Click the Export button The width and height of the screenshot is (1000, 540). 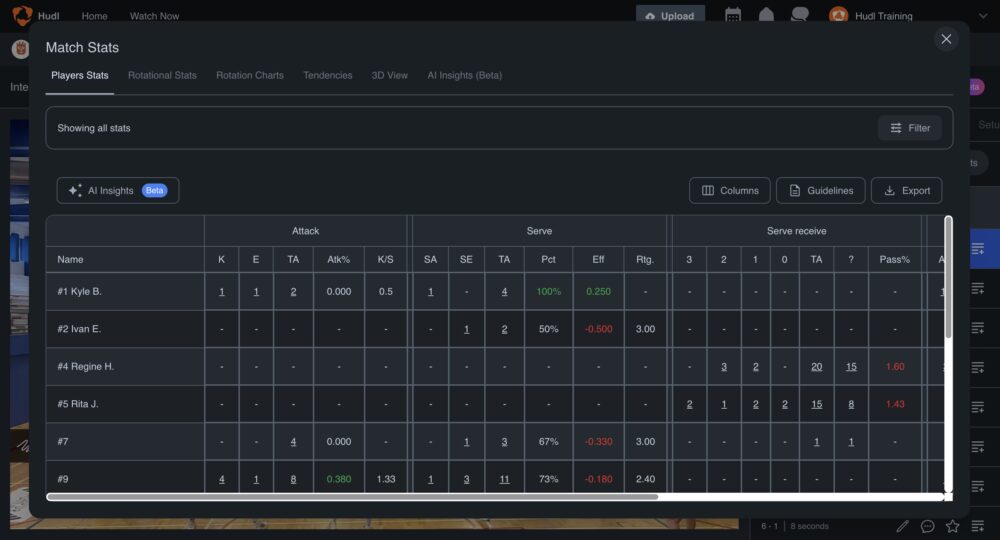click(x=906, y=191)
